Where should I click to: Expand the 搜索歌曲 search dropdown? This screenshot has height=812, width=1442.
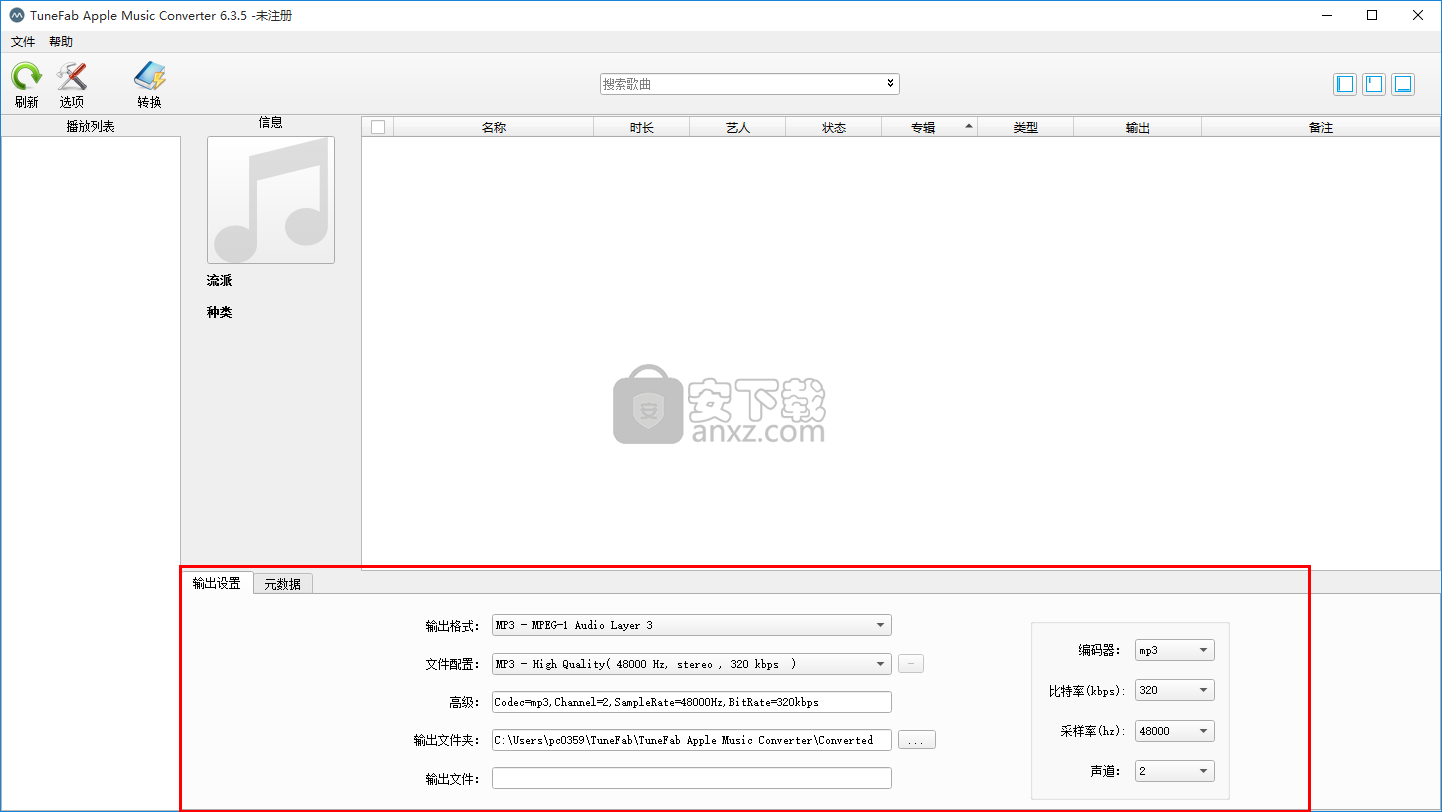(x=890, y=84)
